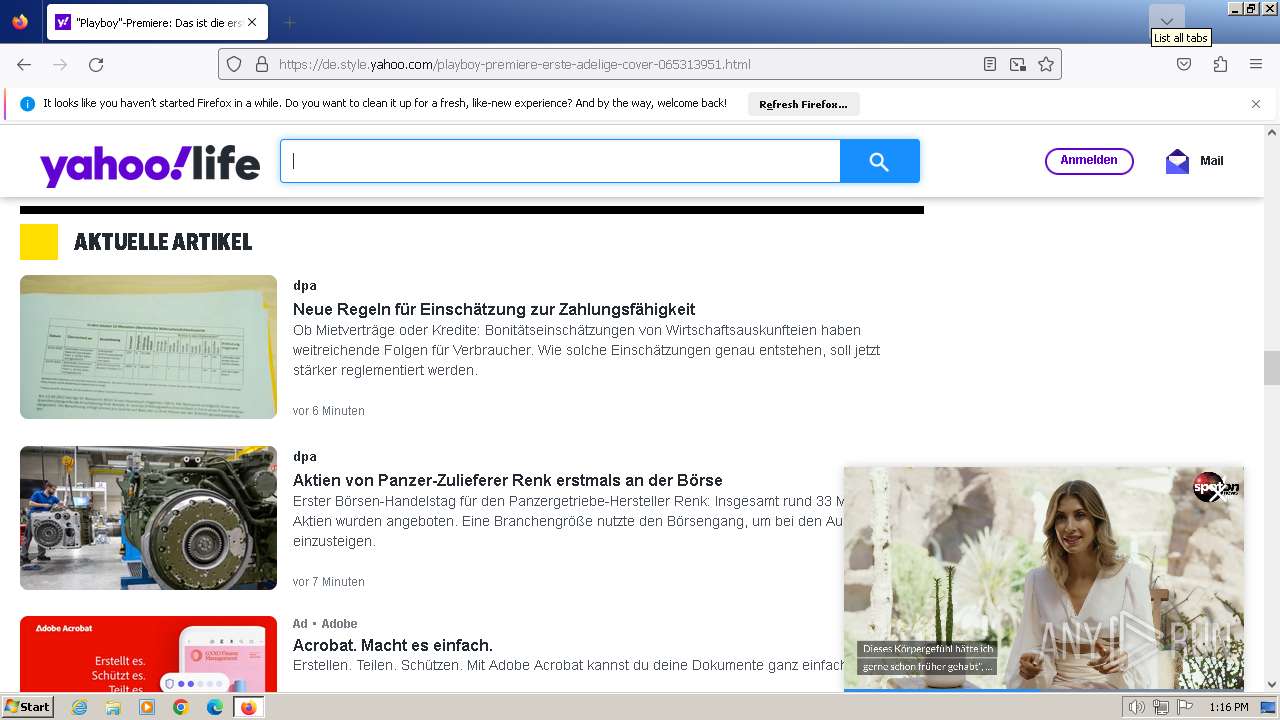Click the tracking protection shield icon
This screenshot has width=1280, height=720.
pos(234,64)
